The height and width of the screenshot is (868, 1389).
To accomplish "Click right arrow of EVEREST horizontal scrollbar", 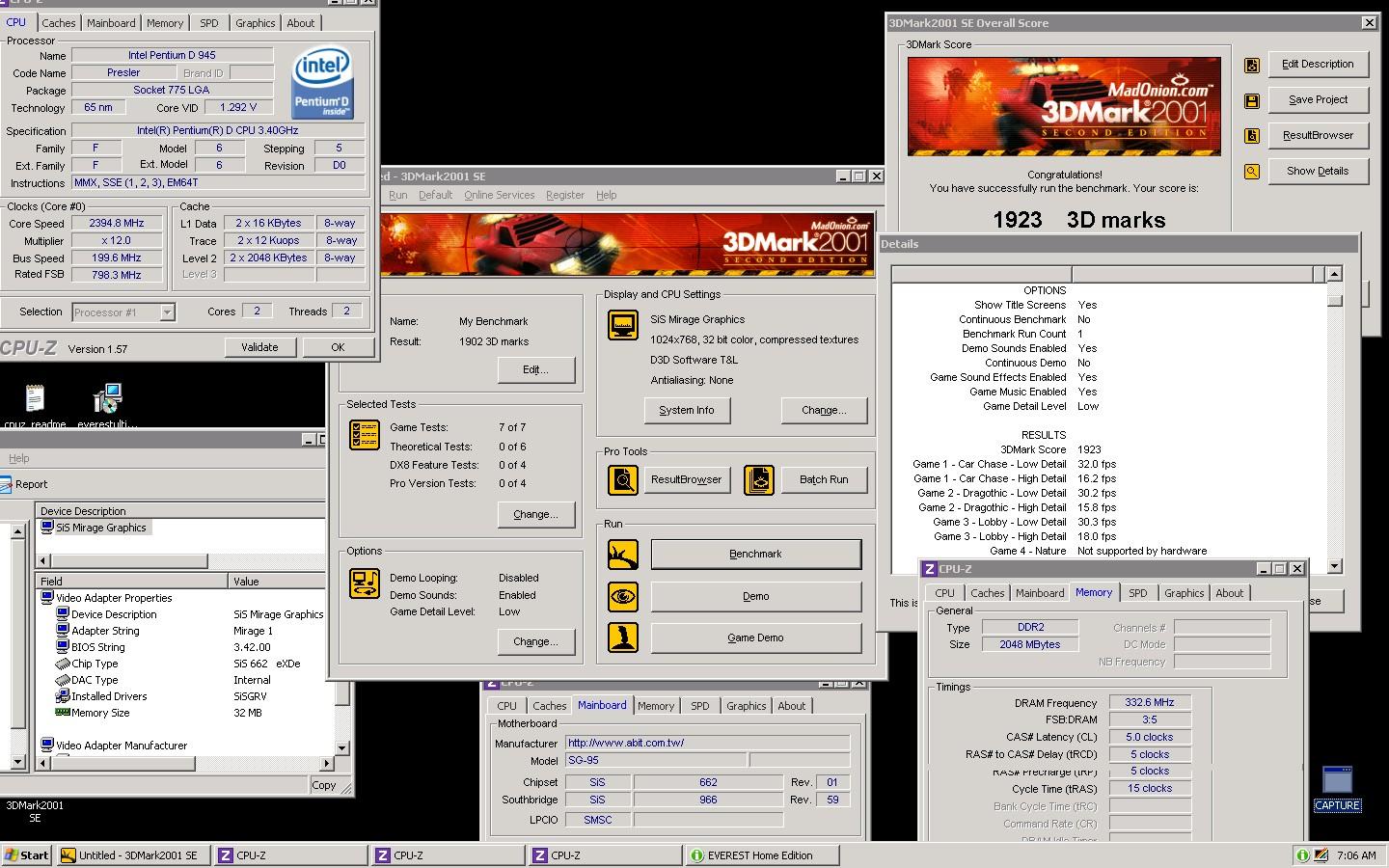I will point(326,763).
